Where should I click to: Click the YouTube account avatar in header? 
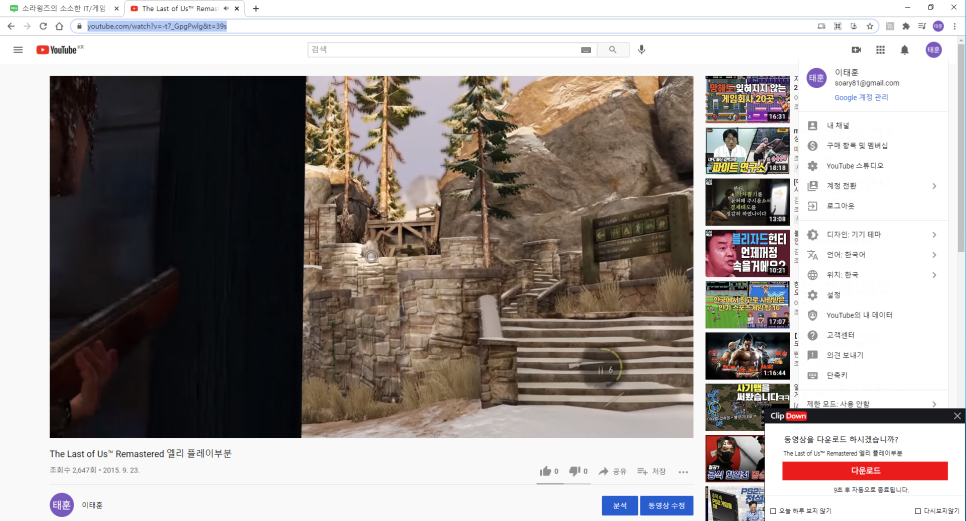933,50
